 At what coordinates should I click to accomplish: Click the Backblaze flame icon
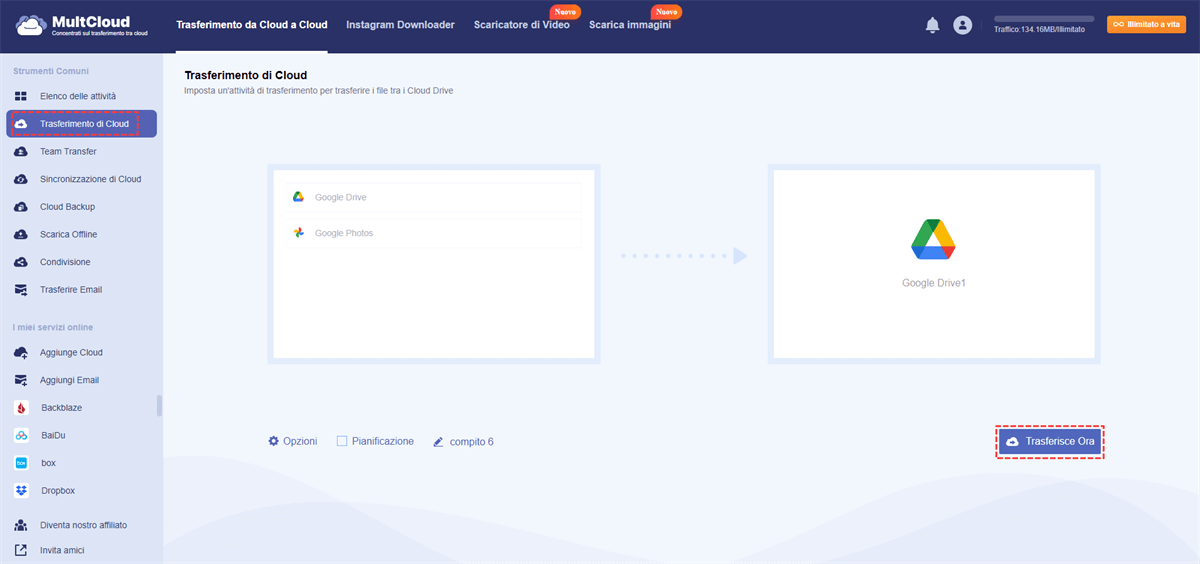(20, 408)
